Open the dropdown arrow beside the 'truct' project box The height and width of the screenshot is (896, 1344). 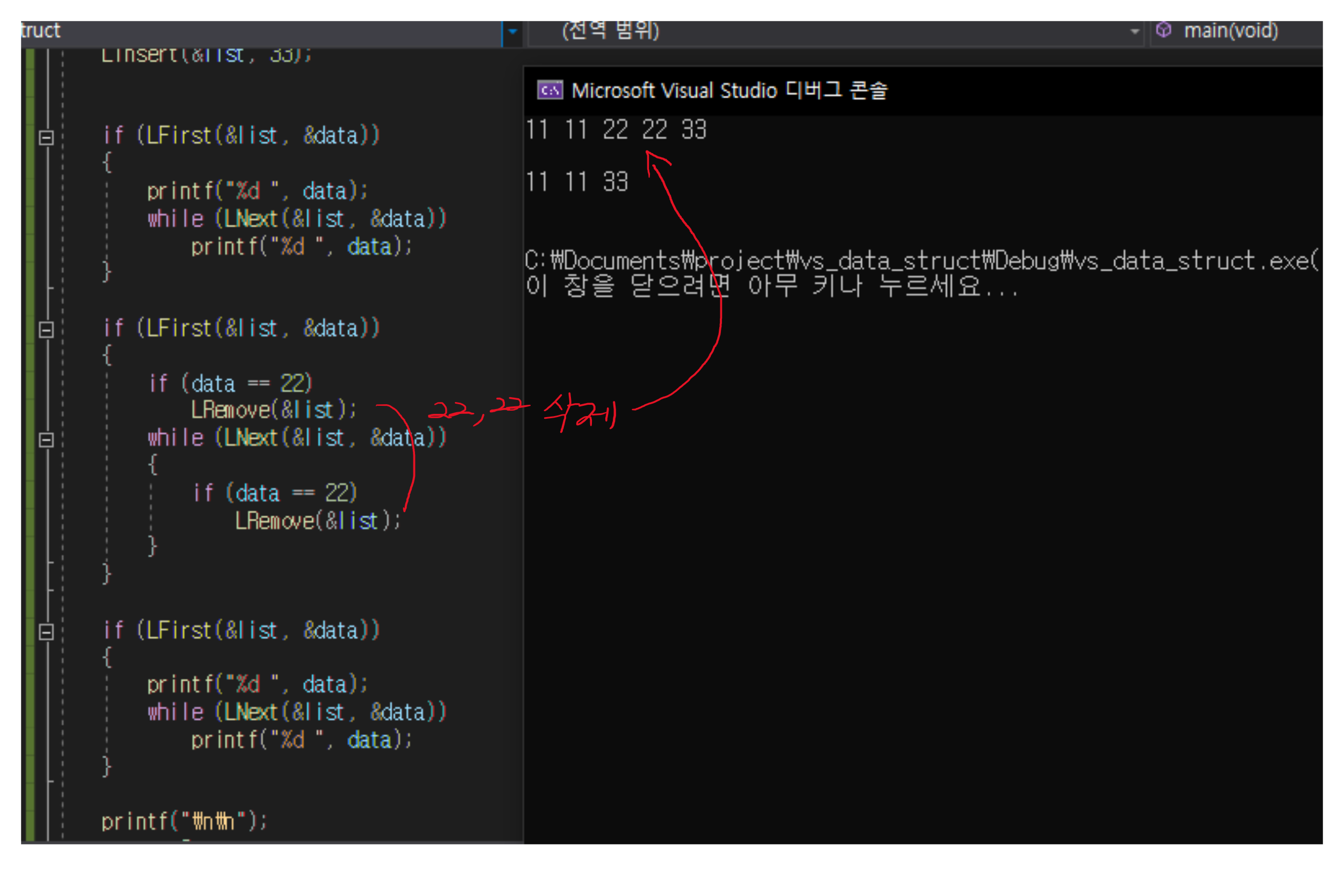[512, 31]
